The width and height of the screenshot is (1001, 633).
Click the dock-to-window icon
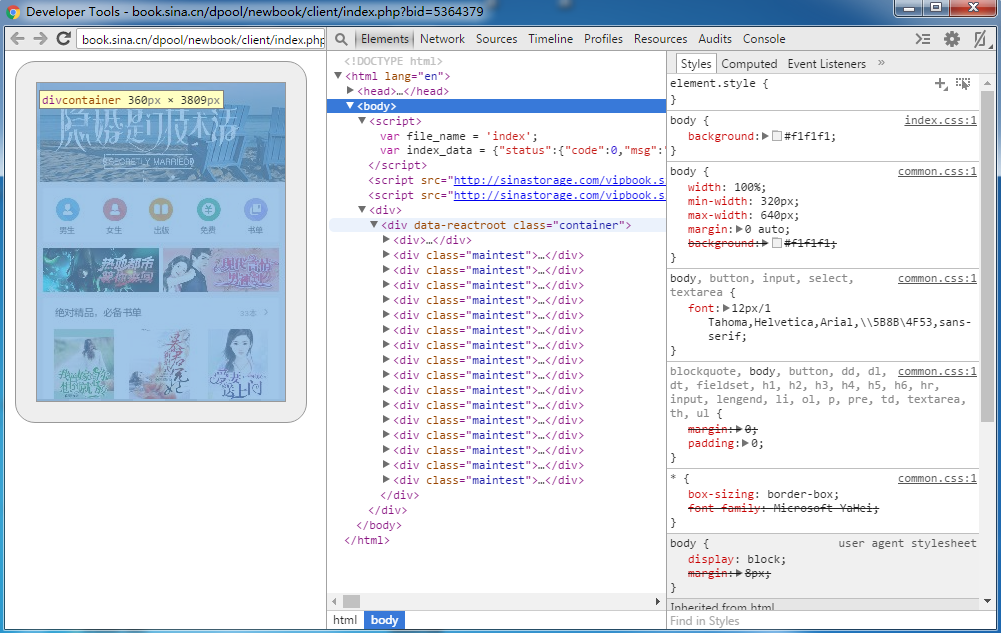pos(980,39)
